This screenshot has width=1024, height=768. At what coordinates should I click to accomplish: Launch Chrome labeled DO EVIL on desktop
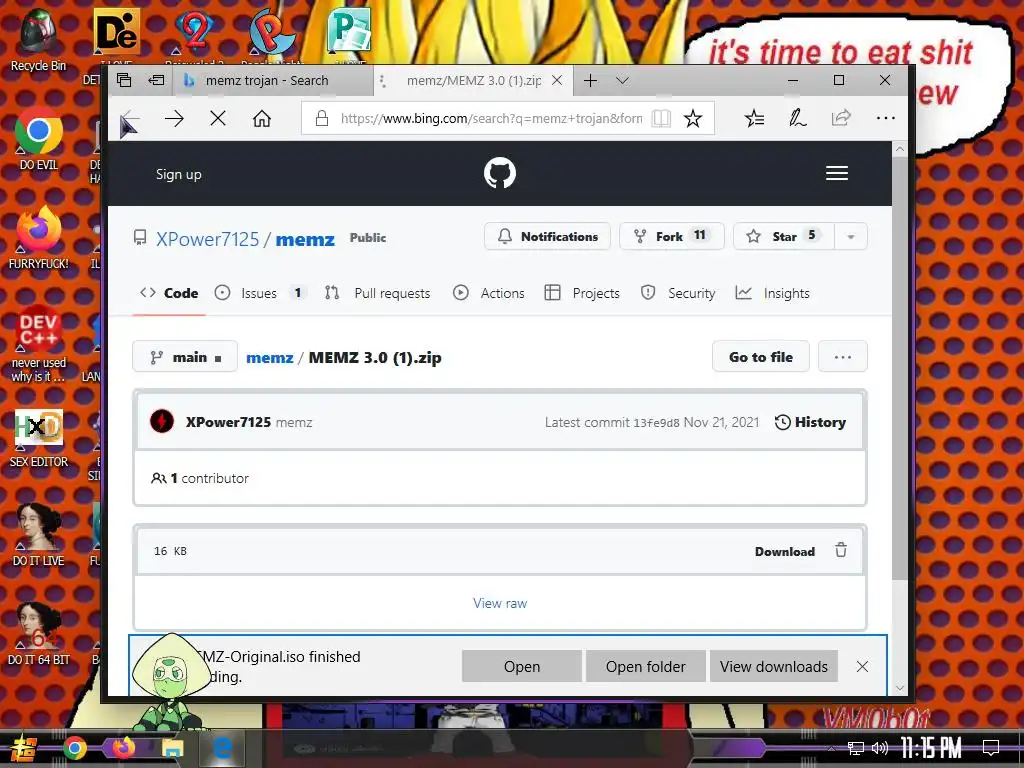pyautogui.click(x=39, y=138)
